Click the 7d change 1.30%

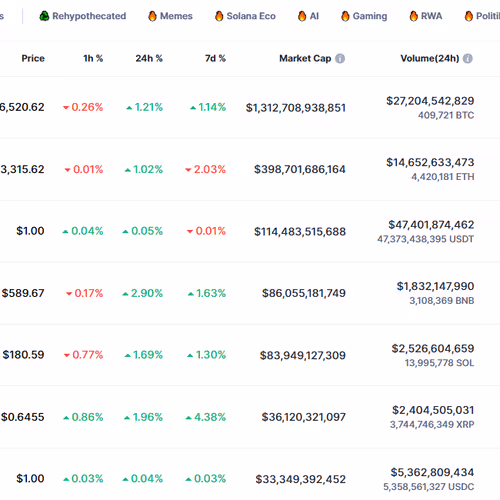[x=207, y=355]
